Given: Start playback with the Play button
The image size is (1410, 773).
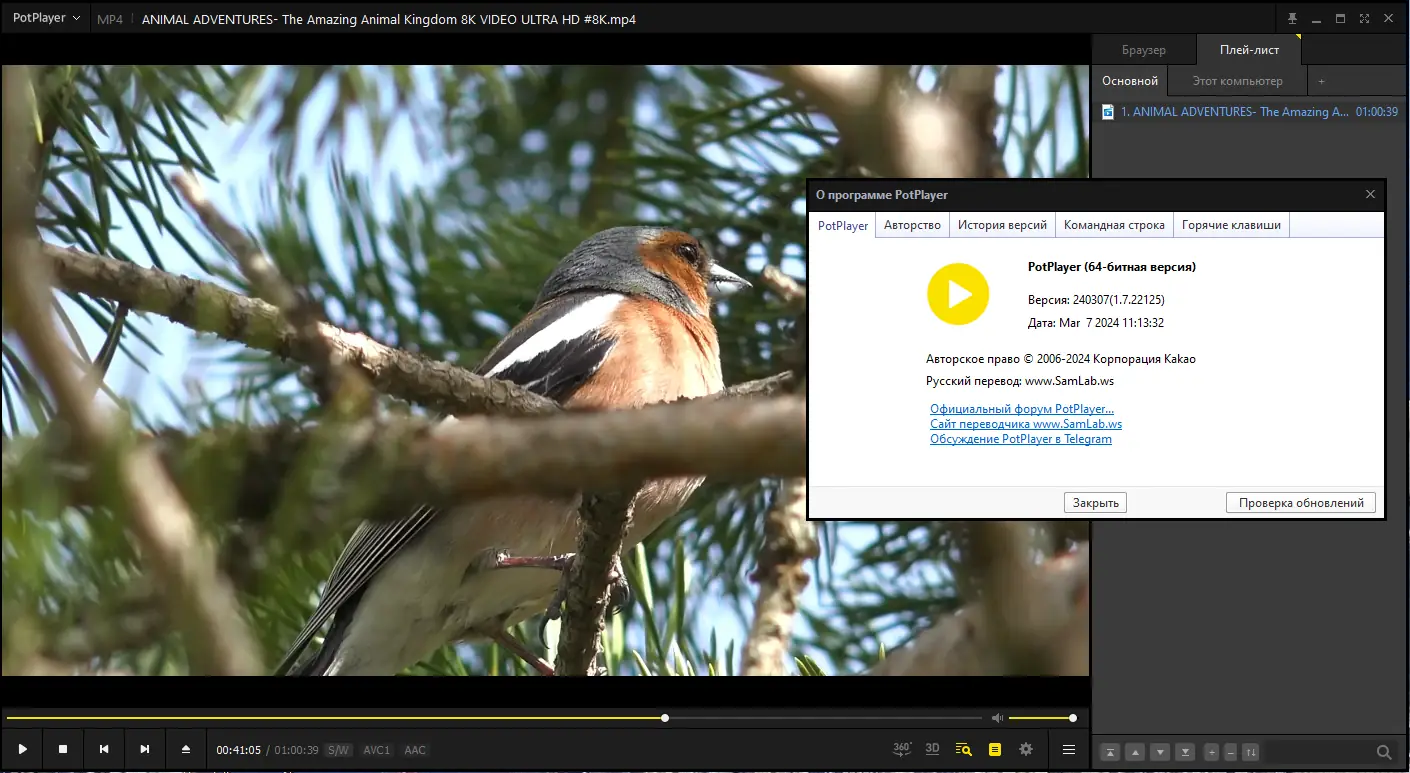Looking at the screenshot, I should [22, 749].
